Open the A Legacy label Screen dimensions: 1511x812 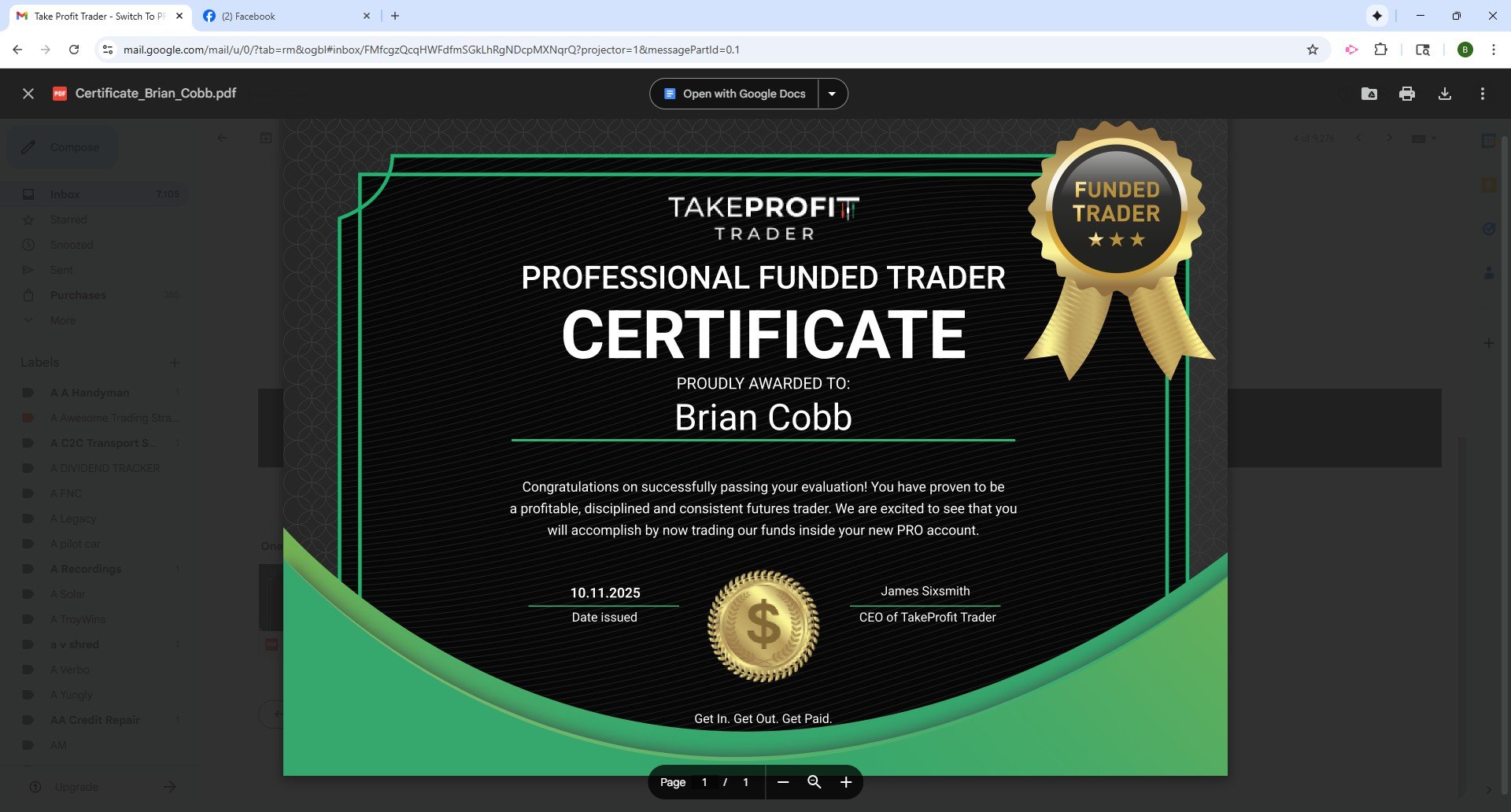pyautogui.click(x=94, y=519)
